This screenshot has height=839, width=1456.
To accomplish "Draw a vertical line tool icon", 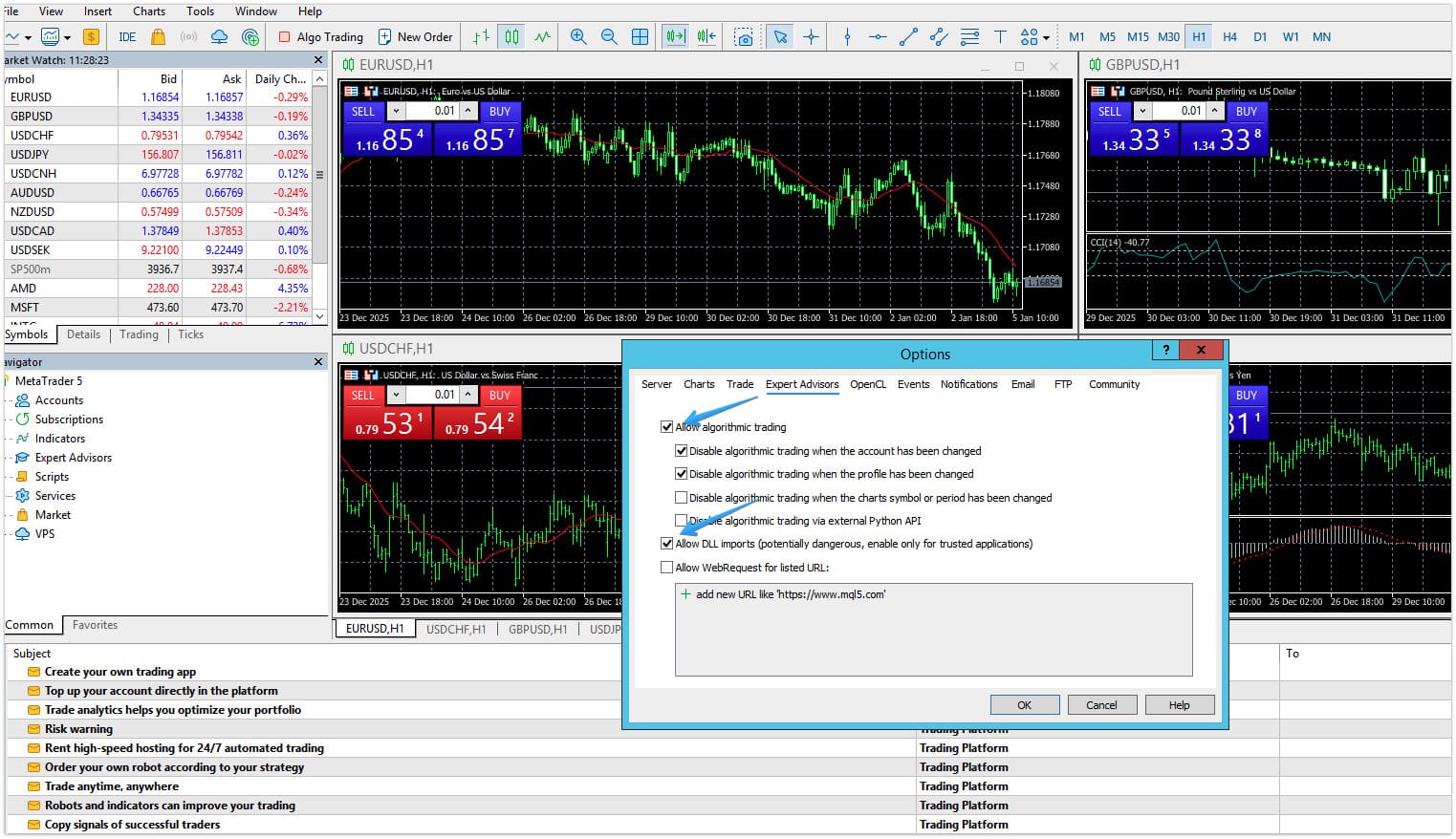I will coord(847,37).
